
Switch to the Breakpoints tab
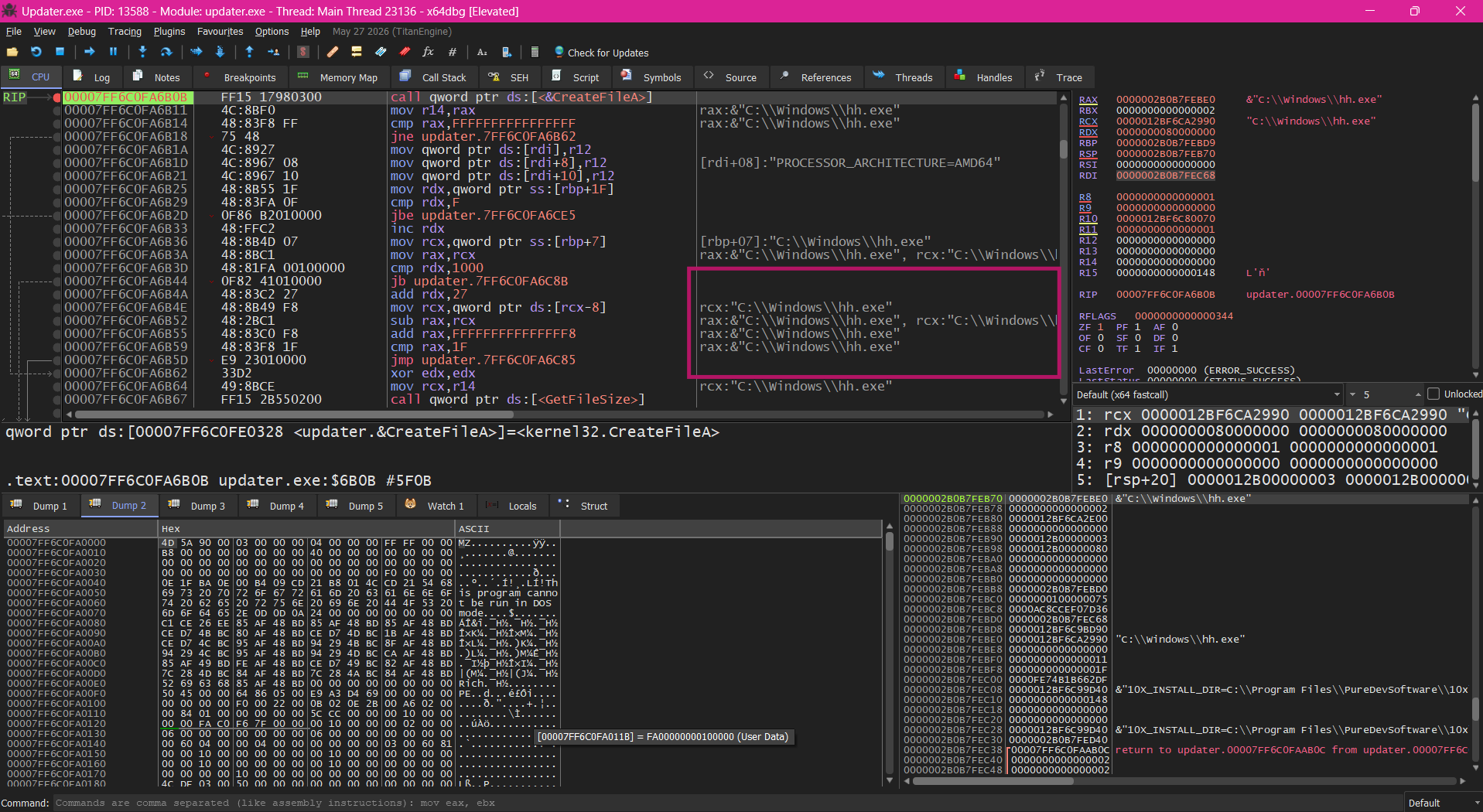pos(240,77)
